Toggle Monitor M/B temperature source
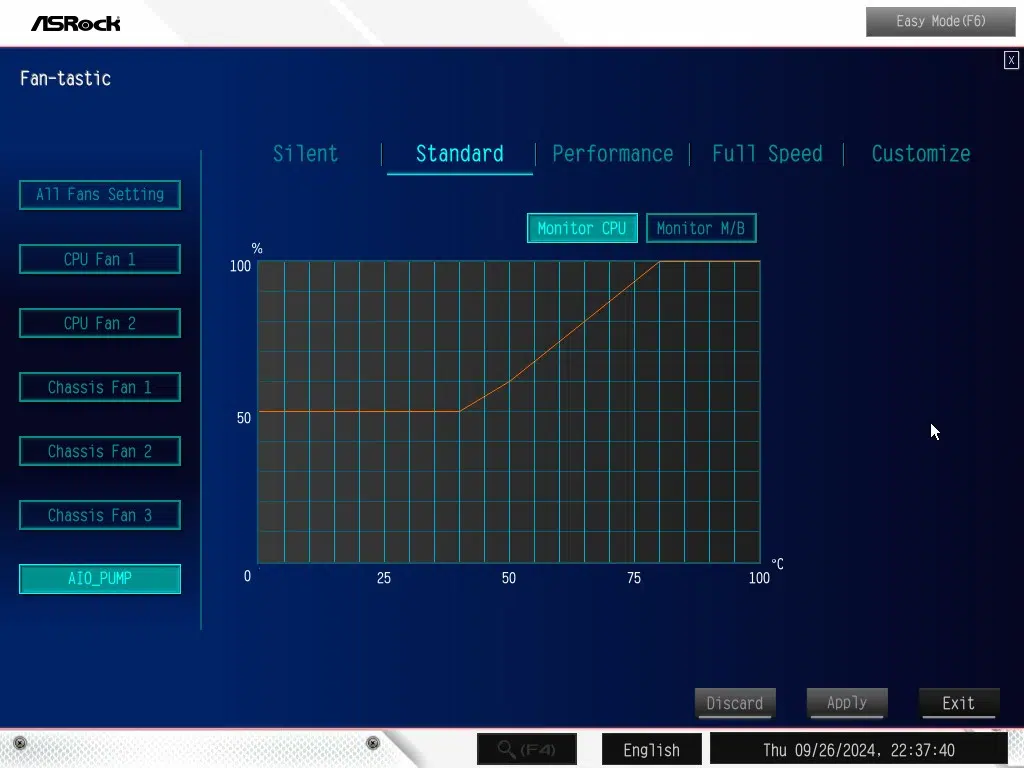Screen dimensions: 1024x768 (x=700, y=228)
